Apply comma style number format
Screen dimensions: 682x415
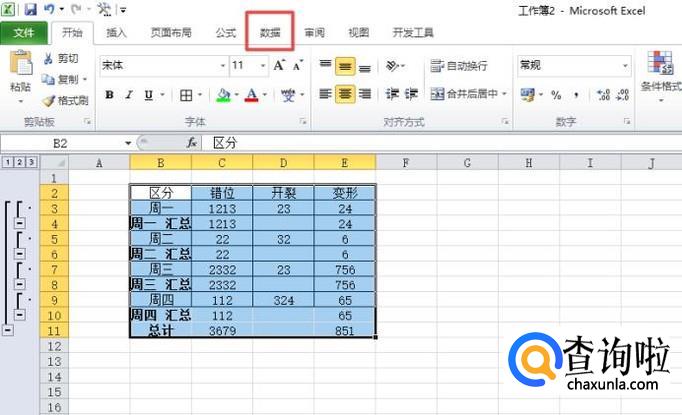(x=576, y=95)
